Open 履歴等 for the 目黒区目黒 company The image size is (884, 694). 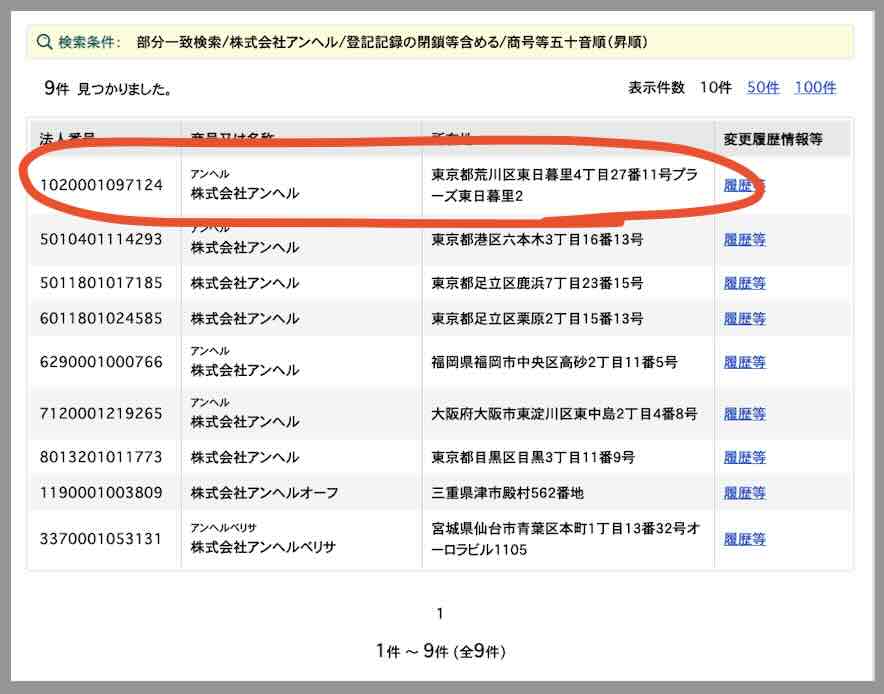coord(744,457)
